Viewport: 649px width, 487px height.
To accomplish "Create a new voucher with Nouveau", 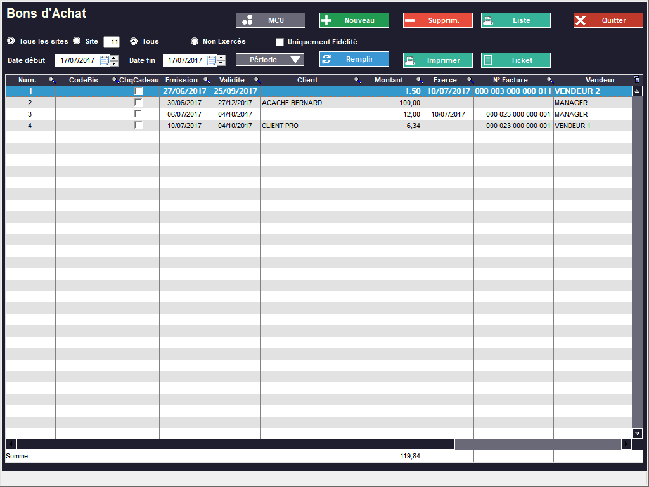I will coord(353,20).
